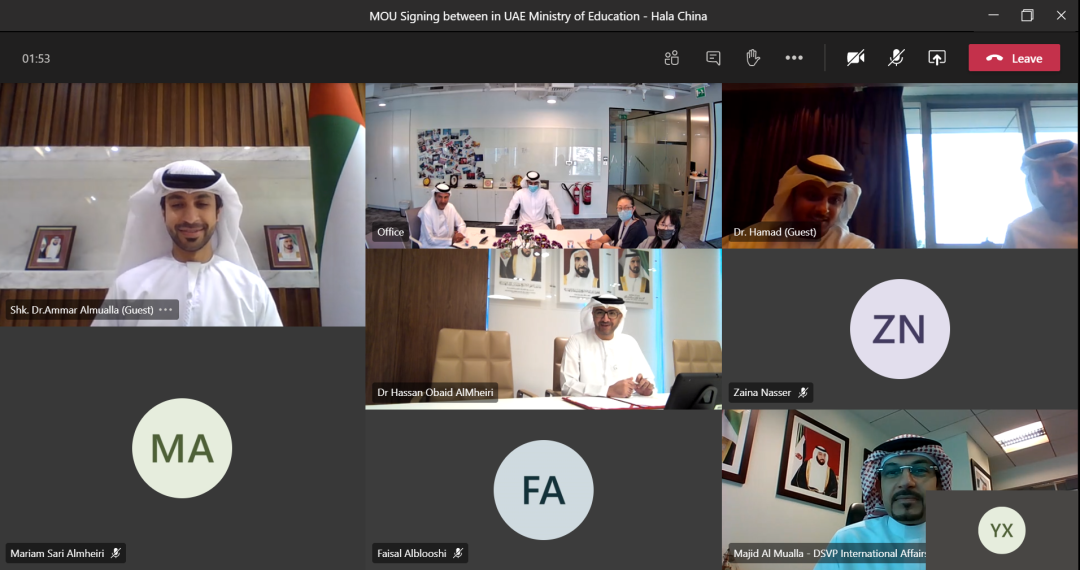Select Majid Al Mualla video tile
The width and height of the screenshot is (1080, 570).
901,489
